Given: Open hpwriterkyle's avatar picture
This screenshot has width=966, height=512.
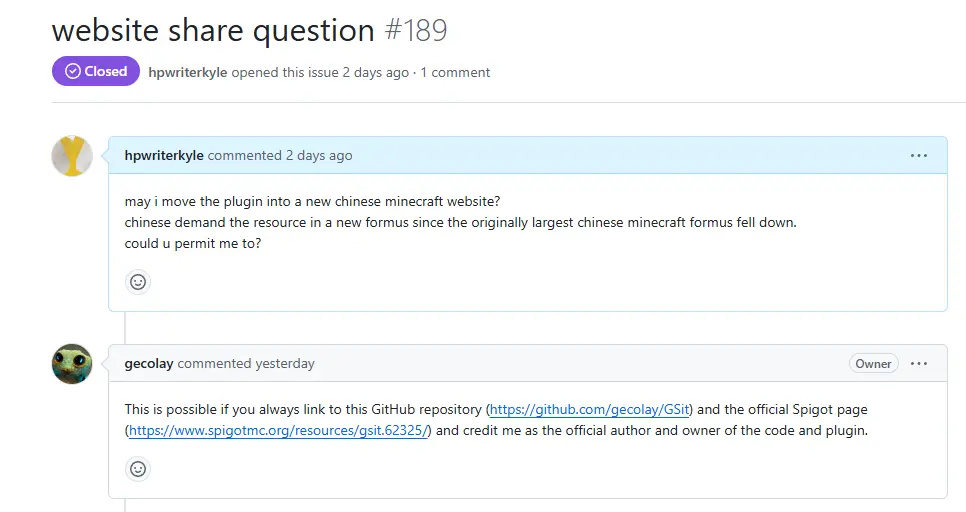Looking at the screenshot, I should (x=72, y=156).
